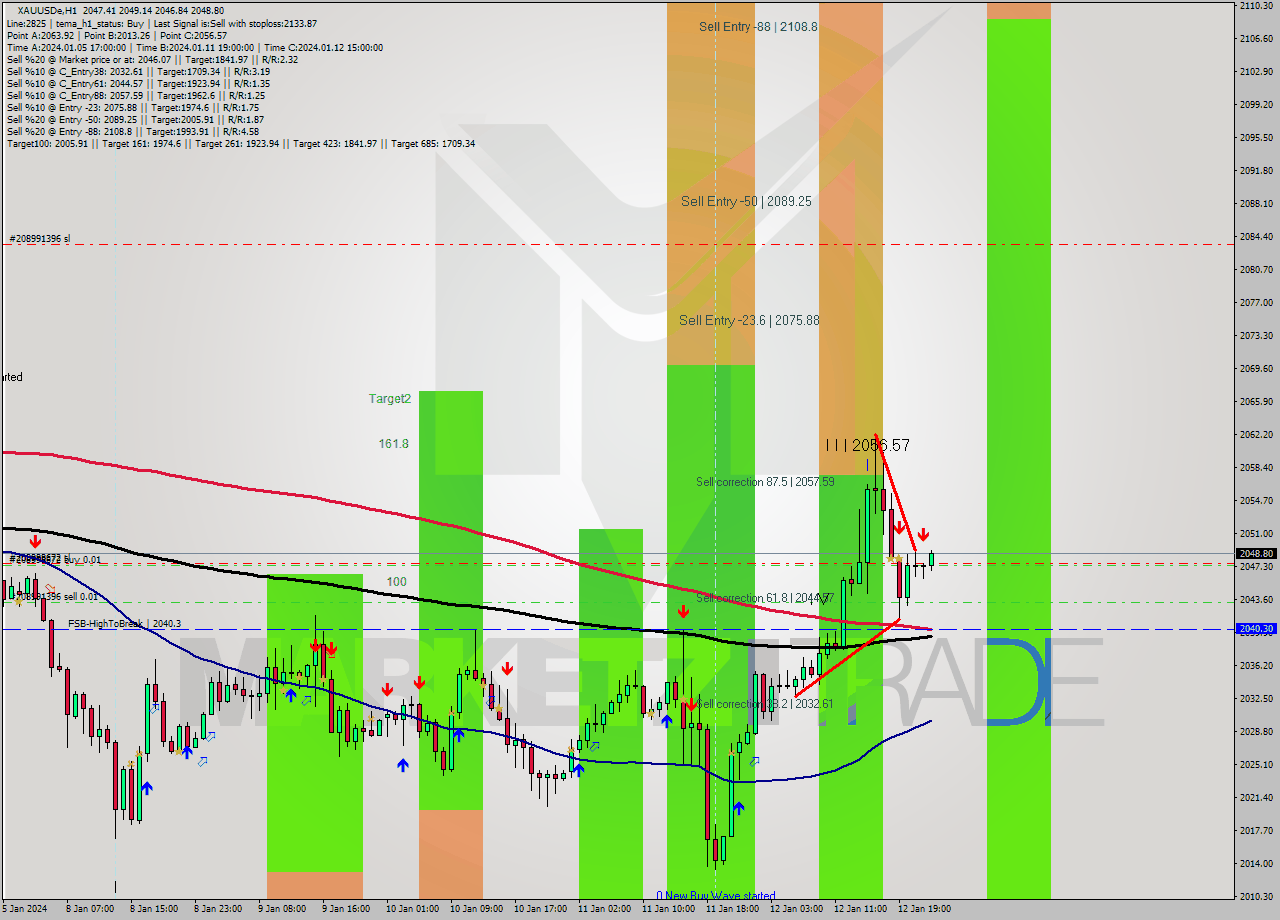The image size is (1280, 920).
Task: Click the 'tema_h1_status: Buy' info line
Action: pyautogui.click(x=162, y=23)
